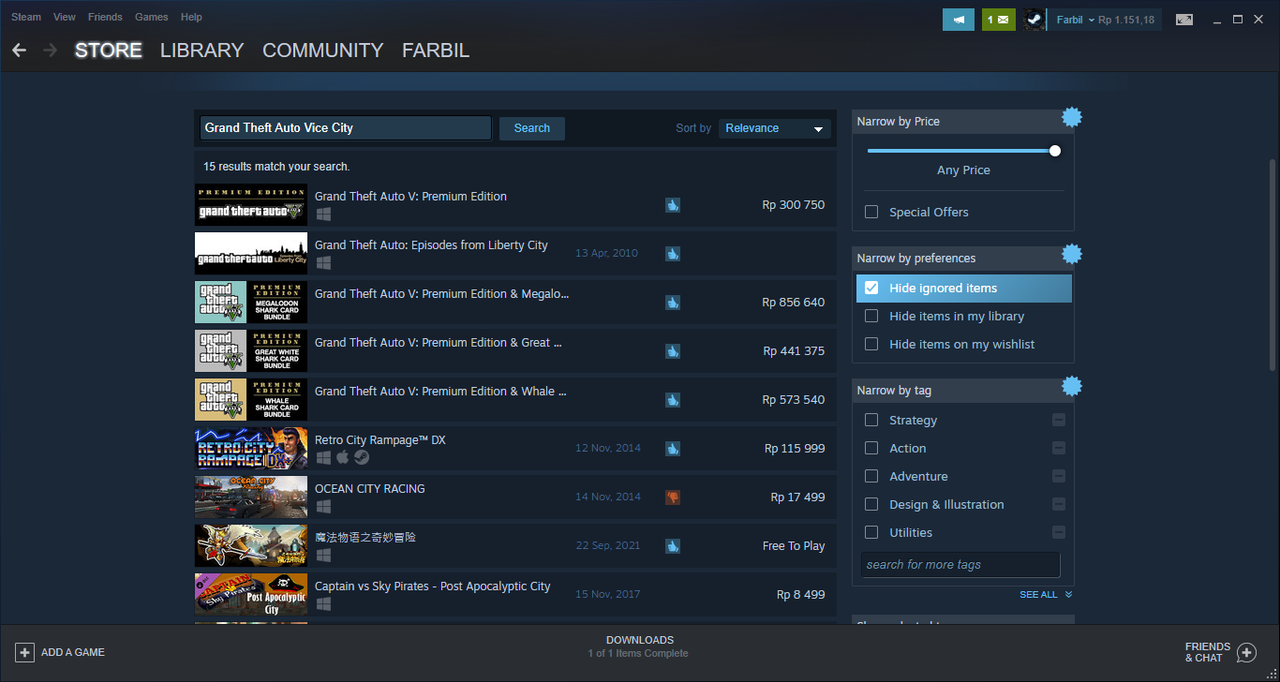1280x682 pixels.
Task: Open Retro City Rampage DX result
Action: click(x=515, y=448)
